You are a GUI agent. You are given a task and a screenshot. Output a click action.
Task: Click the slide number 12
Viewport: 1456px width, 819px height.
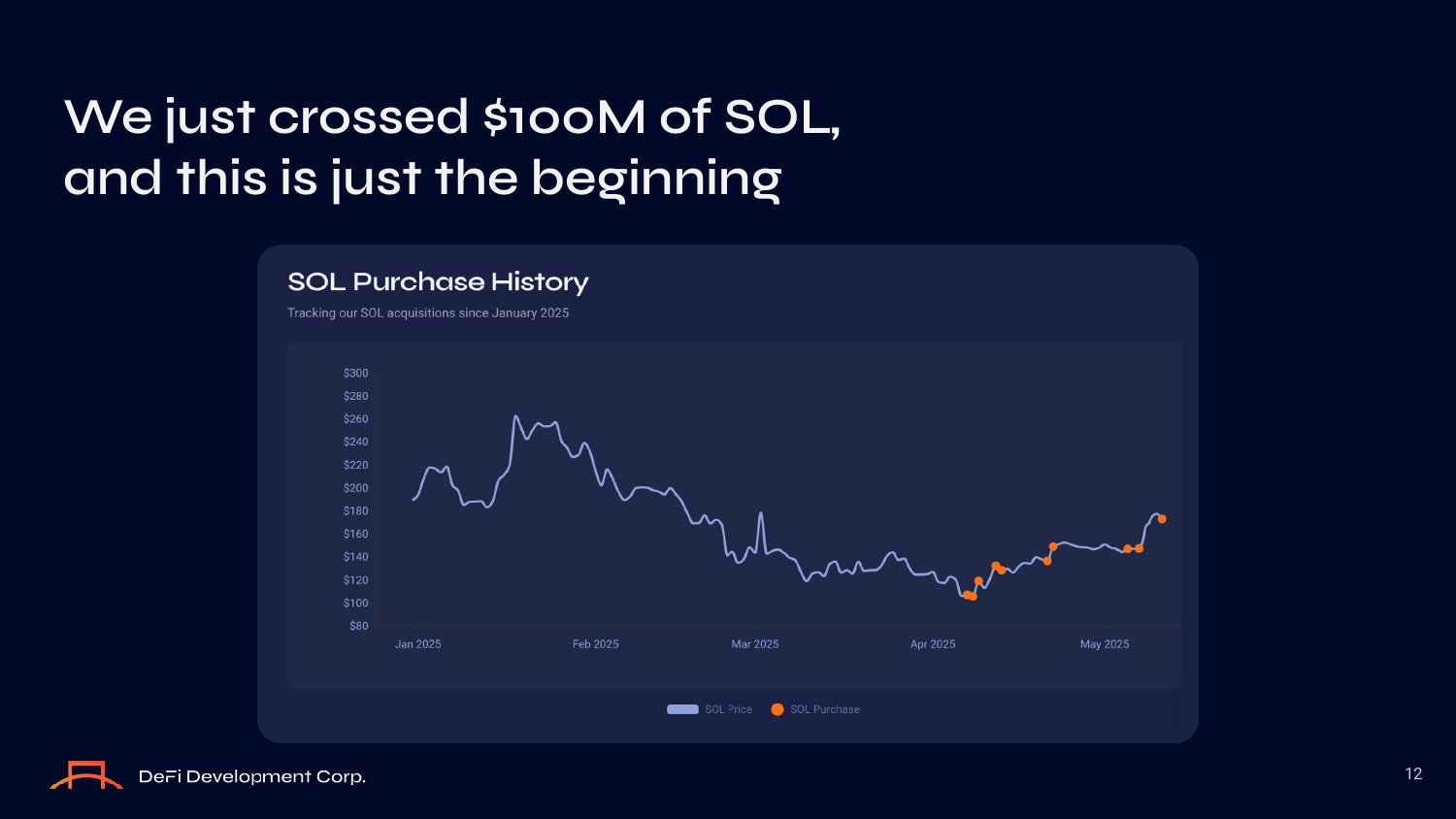1413,773
